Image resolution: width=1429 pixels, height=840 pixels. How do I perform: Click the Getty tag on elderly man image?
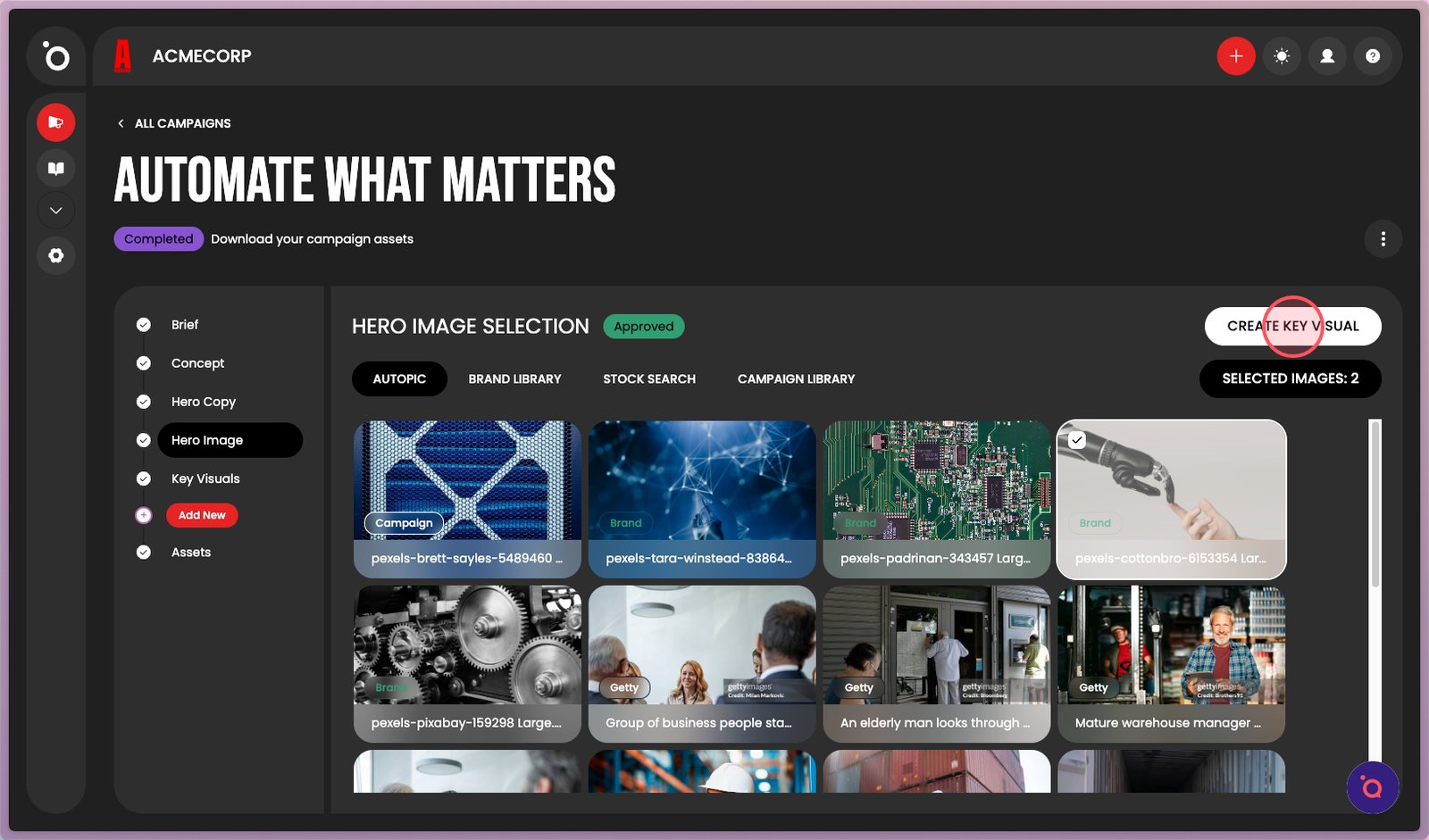click(x=859, y=688)
